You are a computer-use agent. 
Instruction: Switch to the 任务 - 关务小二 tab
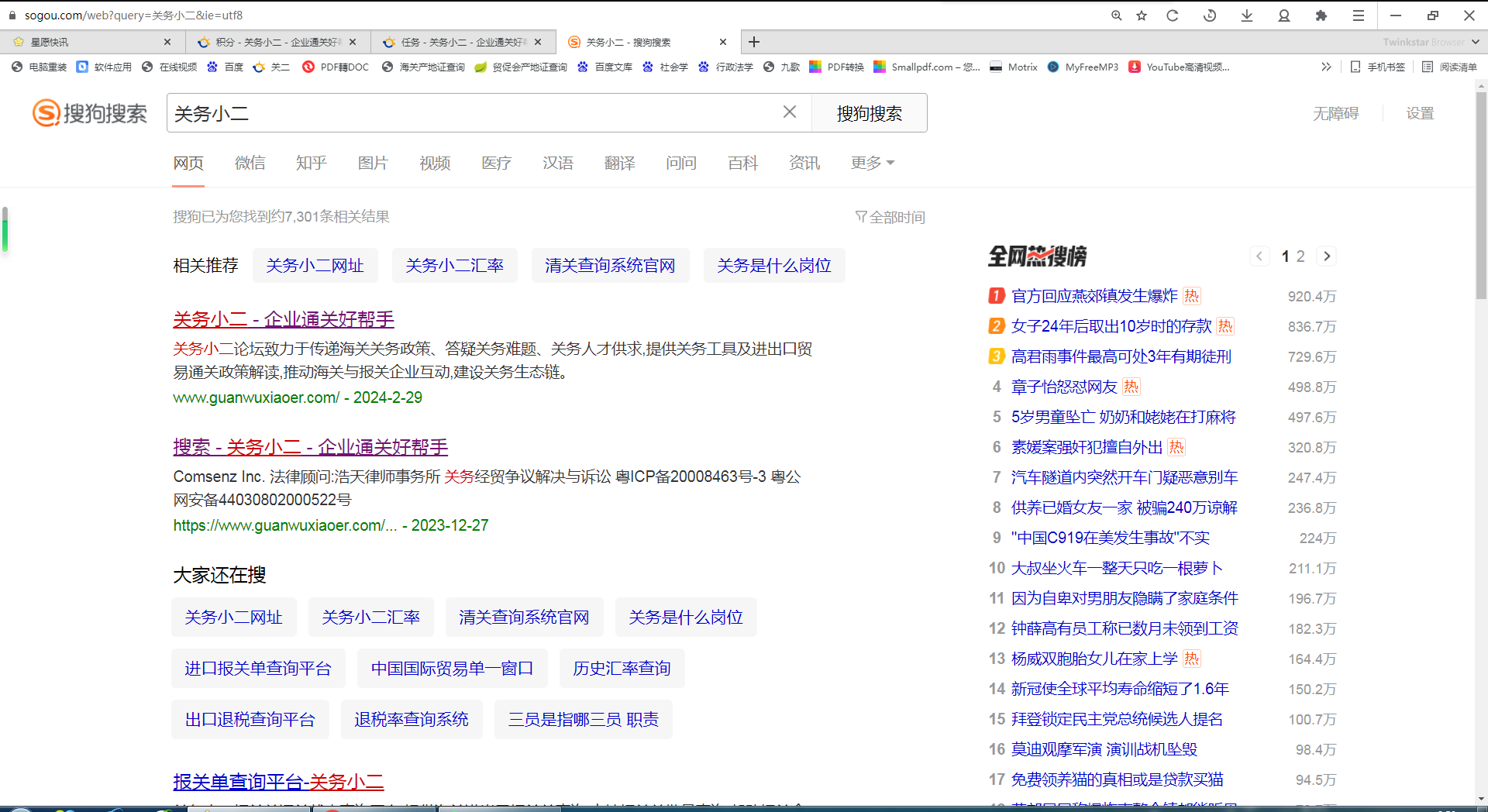[456, 42]
